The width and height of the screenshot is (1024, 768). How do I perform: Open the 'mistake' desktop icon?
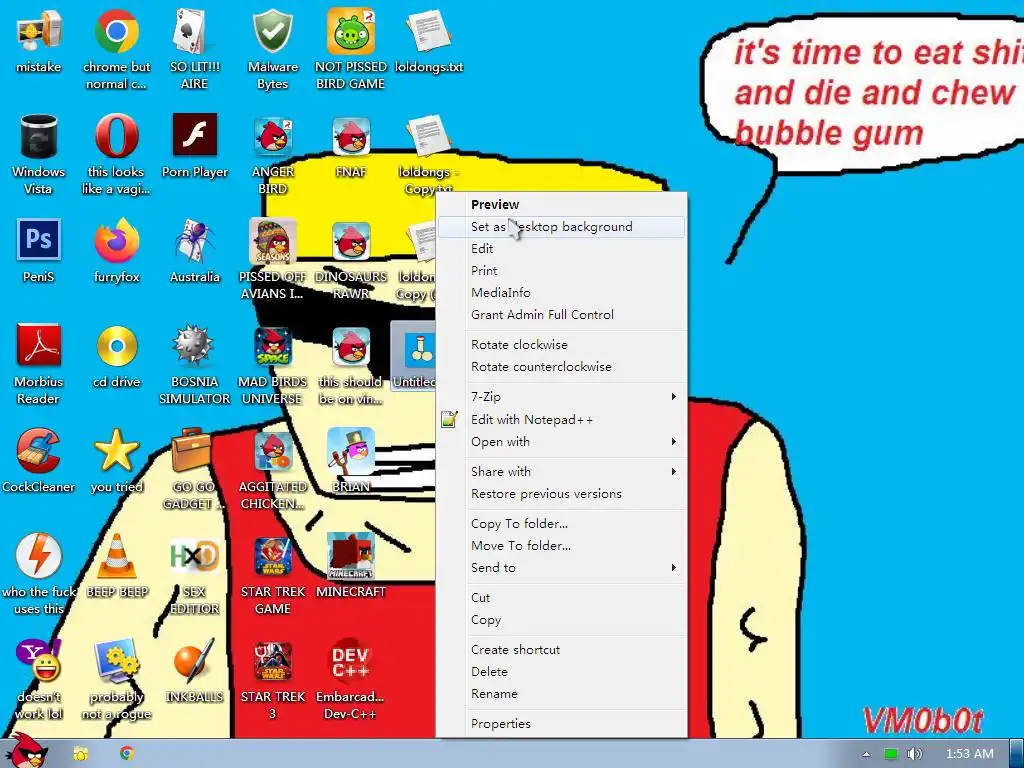click(x=39, y=42)
